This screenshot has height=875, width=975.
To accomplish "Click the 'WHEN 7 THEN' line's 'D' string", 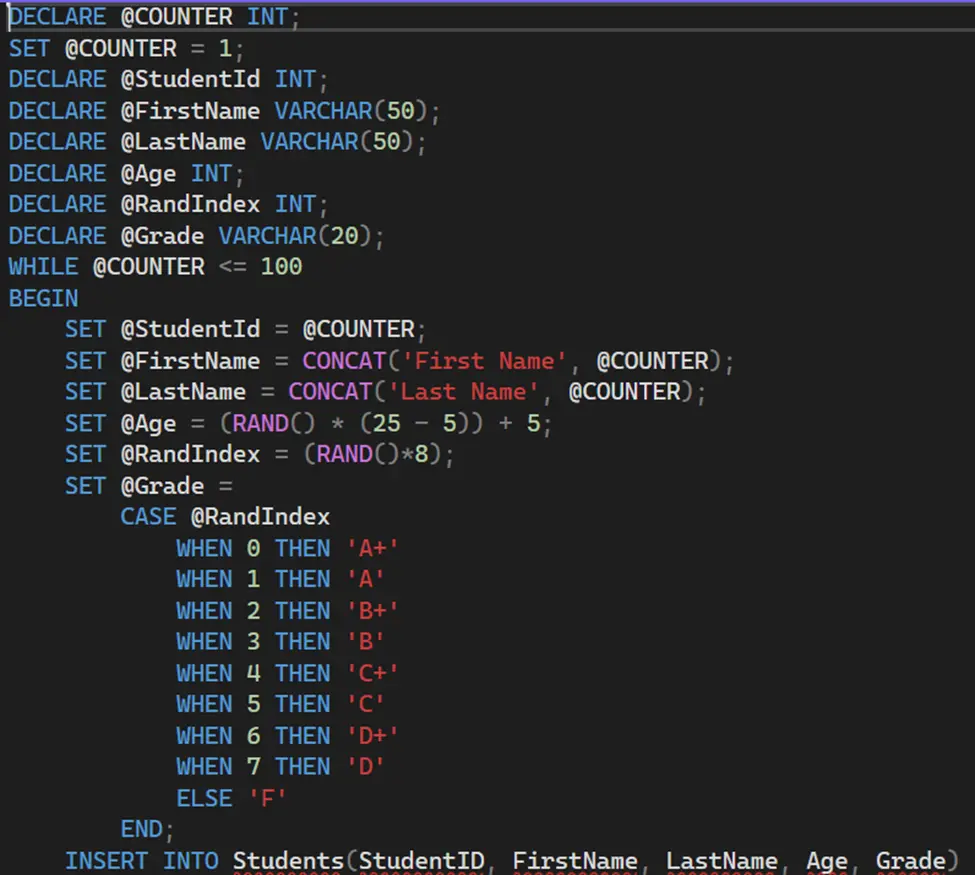I will pyautogui.click(x=365, y=767).
